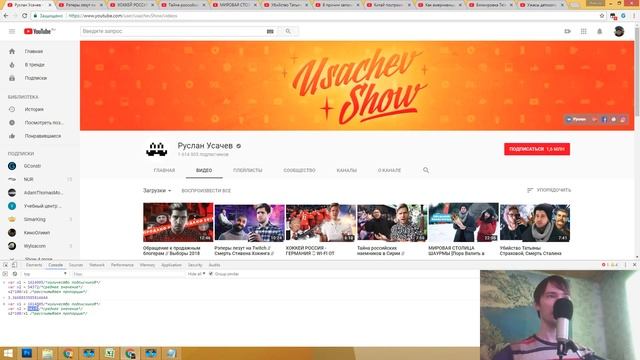The height and width of the screenshot is (360, 640).
Task: Switch to DevTools Sources tab
Action: point(76,265)
